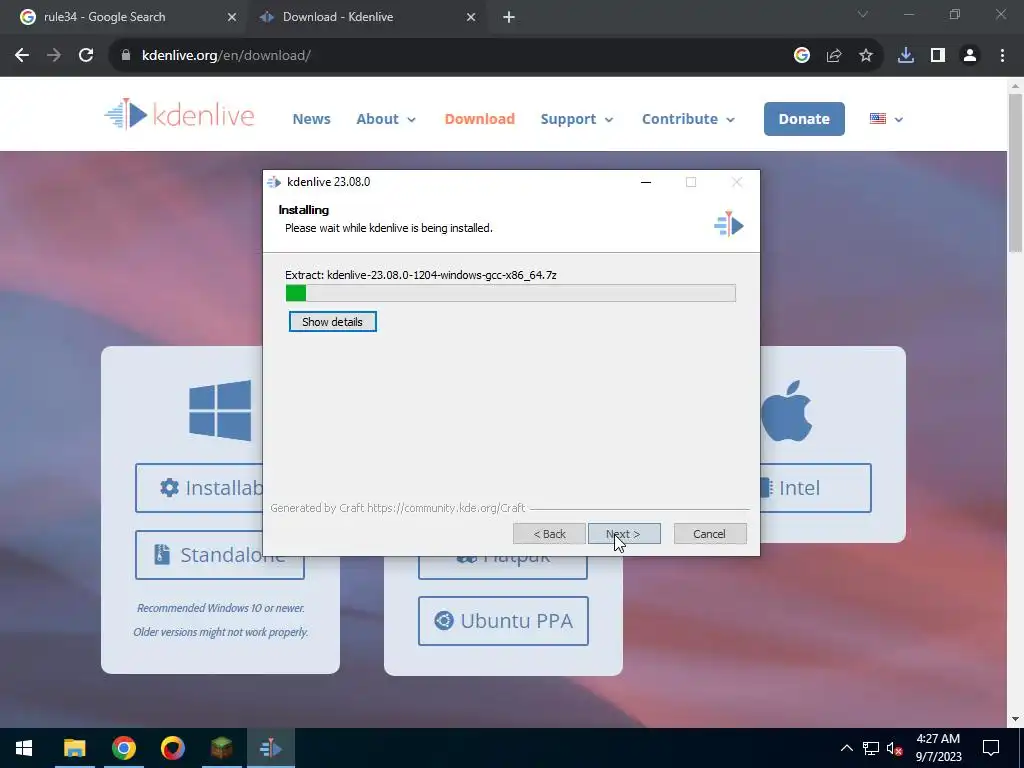Screen dimensions: 1024x768
Task: Click the Donate button
Action: tap(804, 119)
